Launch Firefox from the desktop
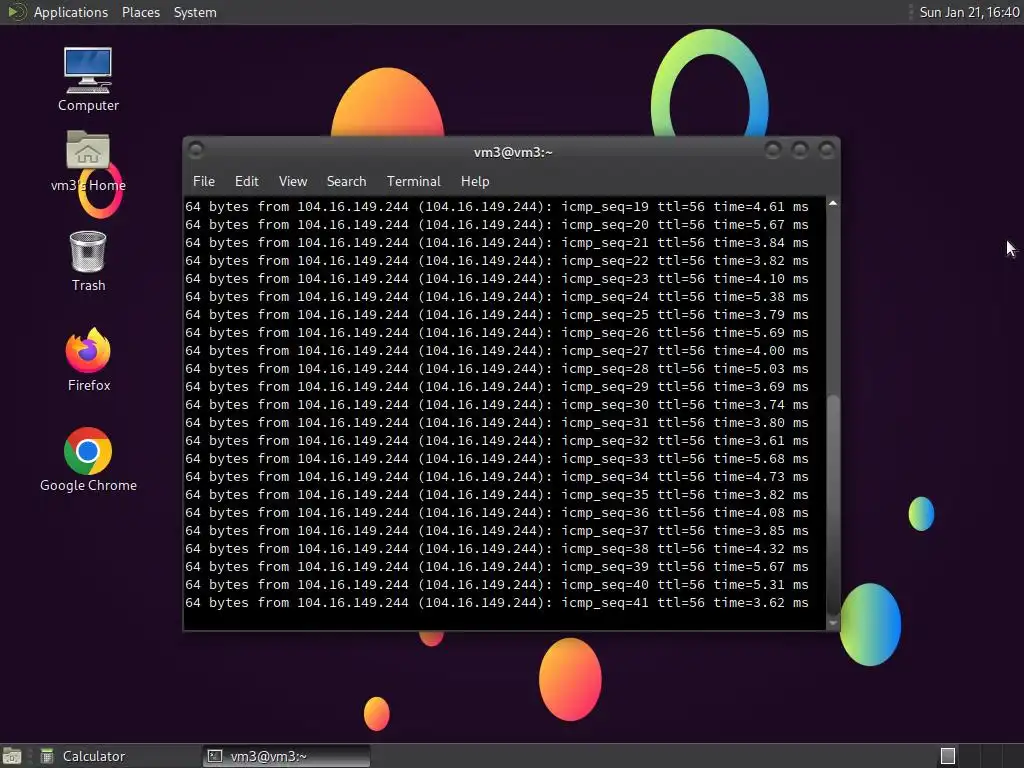The height and width of the screenshot is (768, 1024). pyautogui.click(x=88, y=360)
